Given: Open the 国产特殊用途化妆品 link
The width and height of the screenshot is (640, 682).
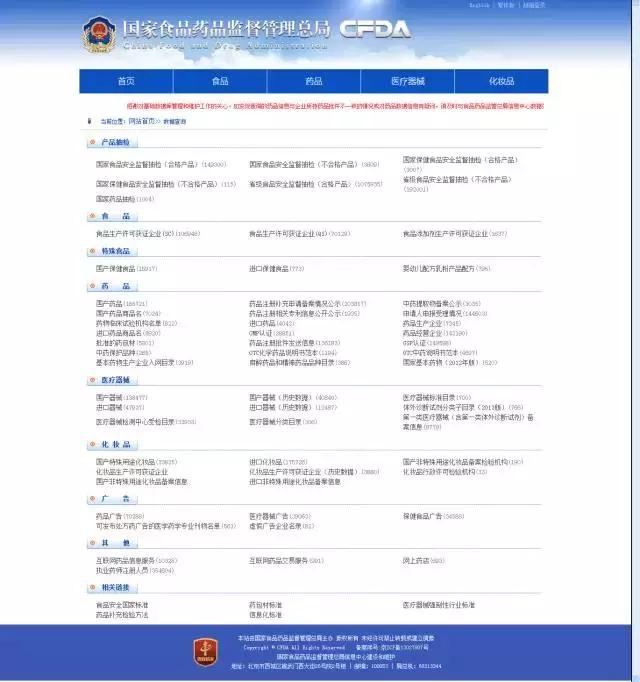Looking at the screenshot, I should click(x=136, y=462).
